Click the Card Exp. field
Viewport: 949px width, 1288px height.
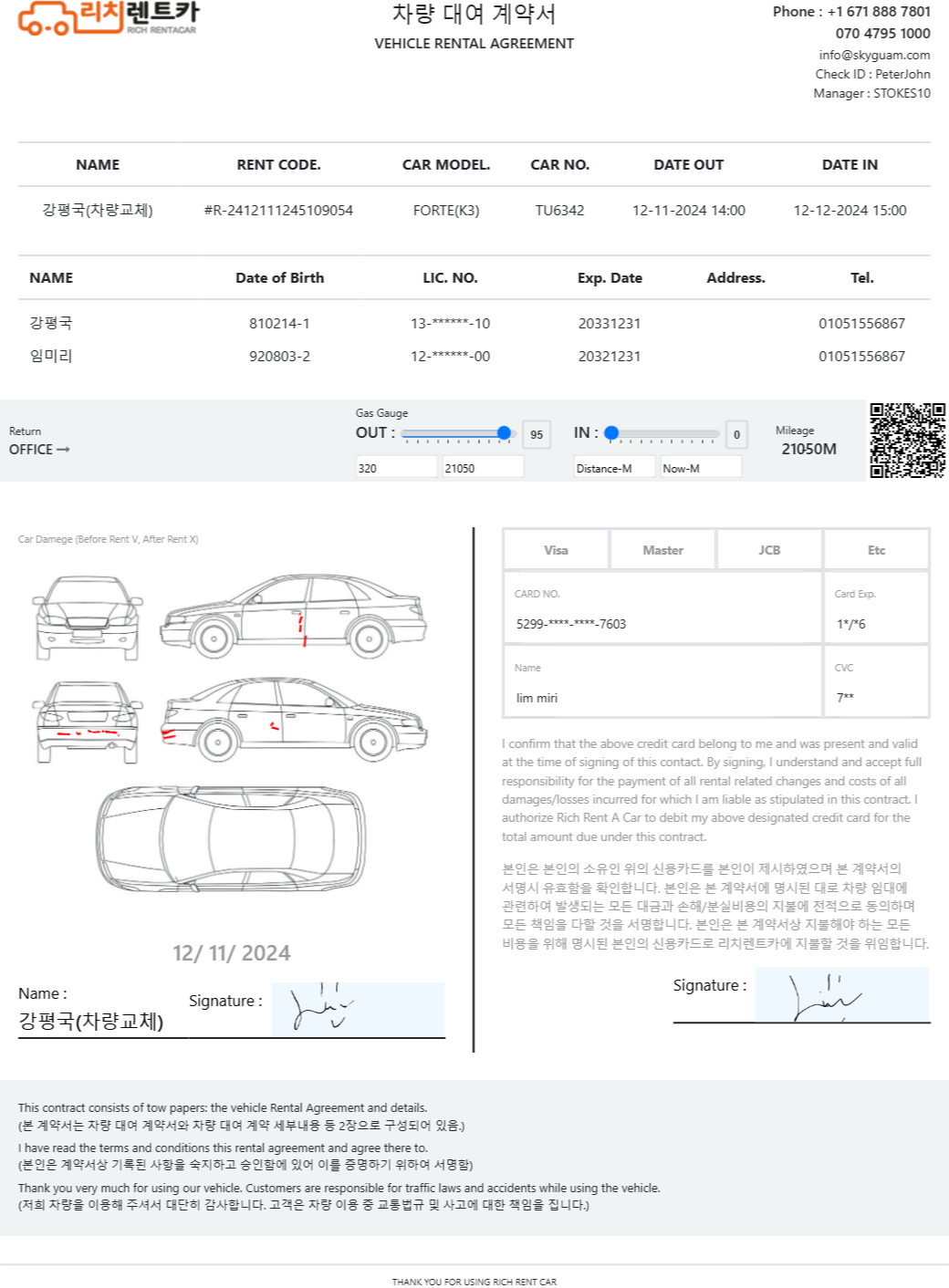(x=876, y=624)
